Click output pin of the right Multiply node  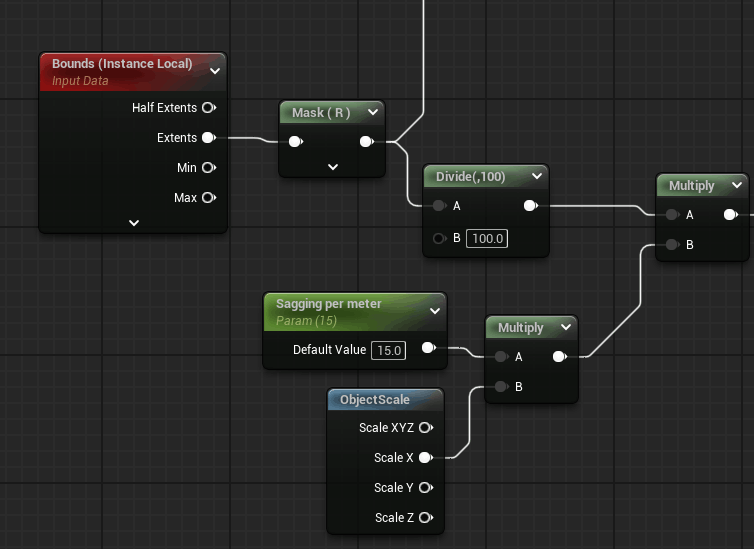pyautogui.click(x=730, y=214)
